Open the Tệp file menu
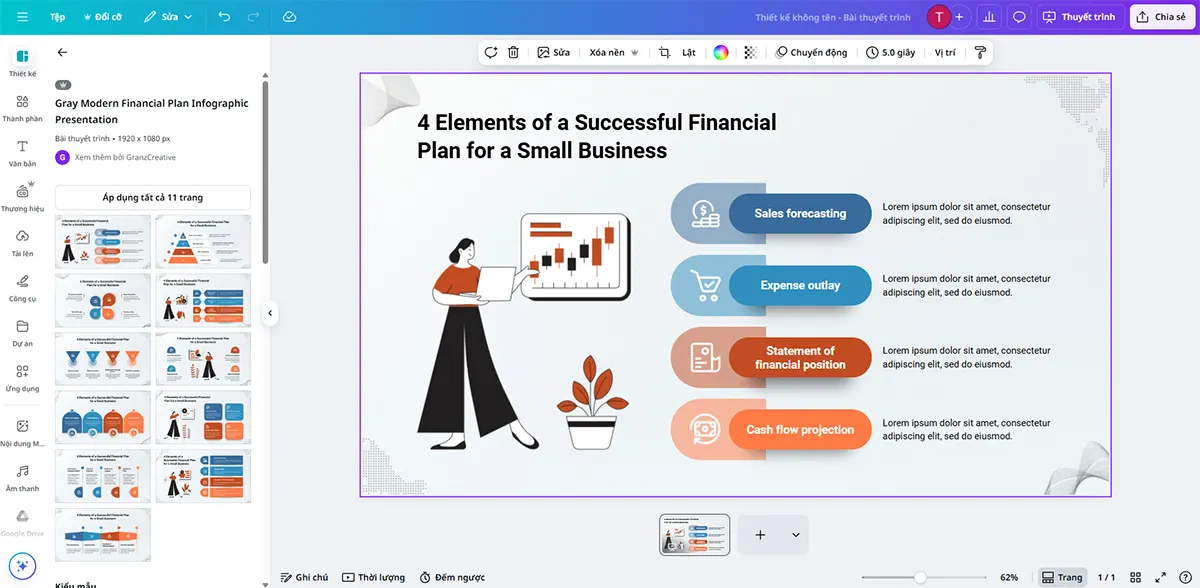The image size is (1200, 588). coord(58,17)
